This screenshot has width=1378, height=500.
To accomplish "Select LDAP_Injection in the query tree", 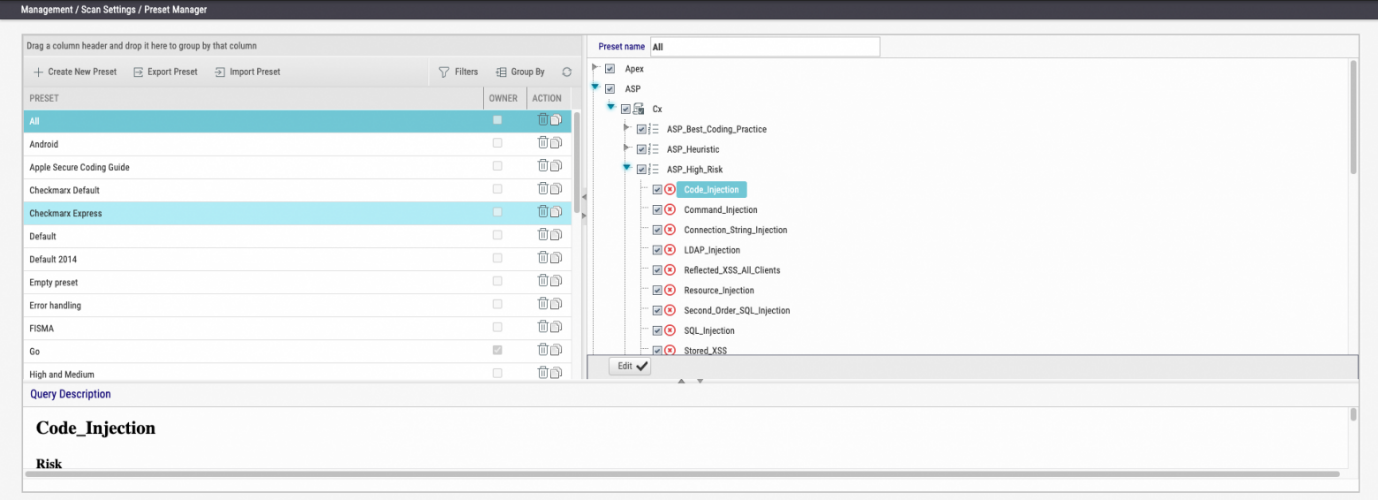I will pos(712,250).
